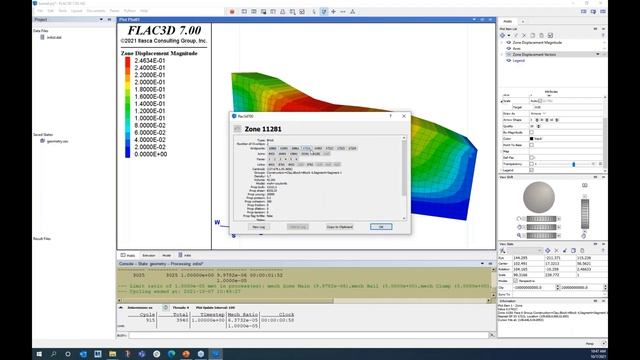This screenshot has height=360, width=640.
Task: Click the paste icon in View State toolbar
Action: tap(582, 250)
